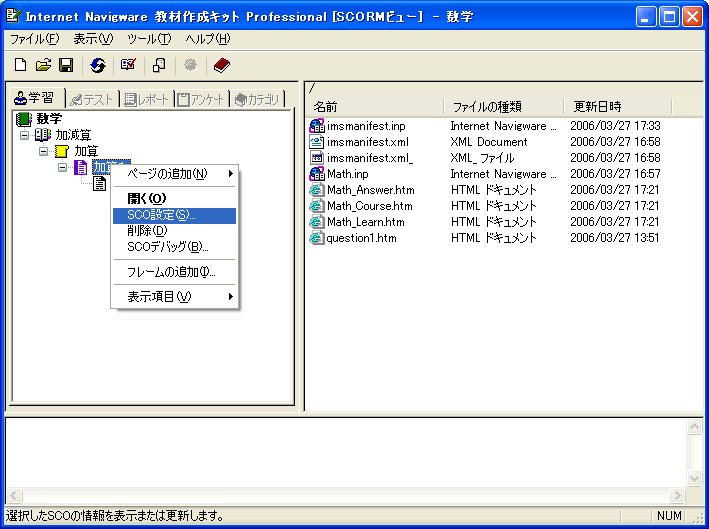
Task: Expand the 表示項目(V) submenu
Action: click(175, 297)
